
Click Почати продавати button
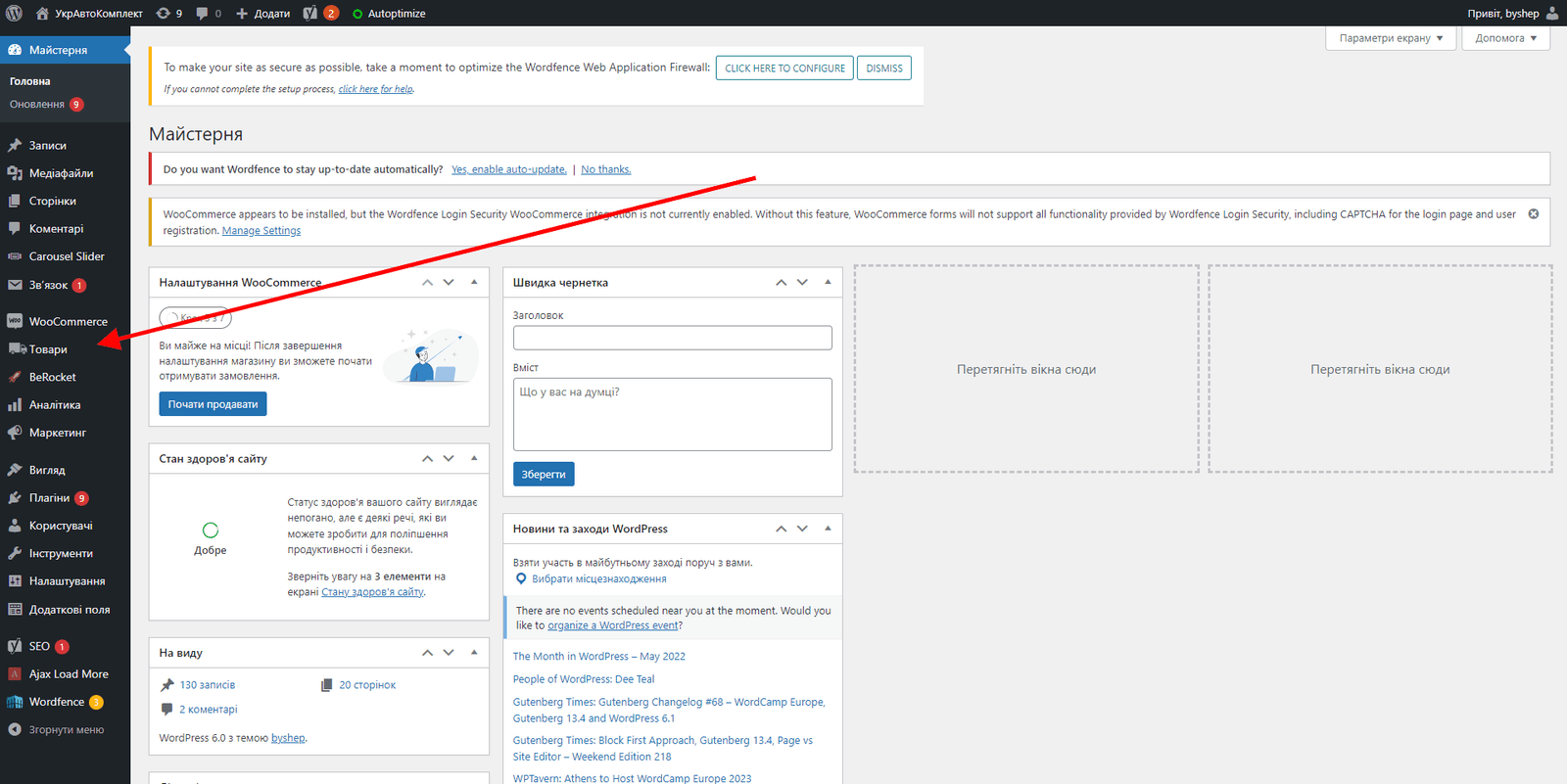pos(213,404)
